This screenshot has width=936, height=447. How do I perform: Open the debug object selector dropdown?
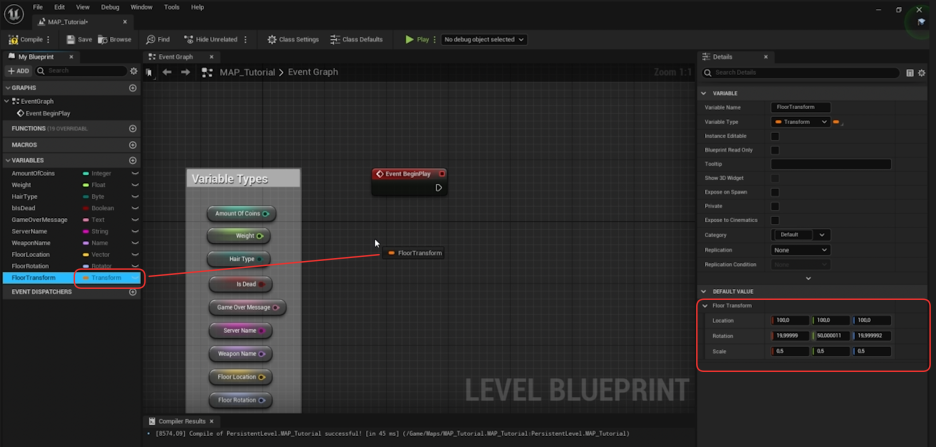tap(484, 39)
